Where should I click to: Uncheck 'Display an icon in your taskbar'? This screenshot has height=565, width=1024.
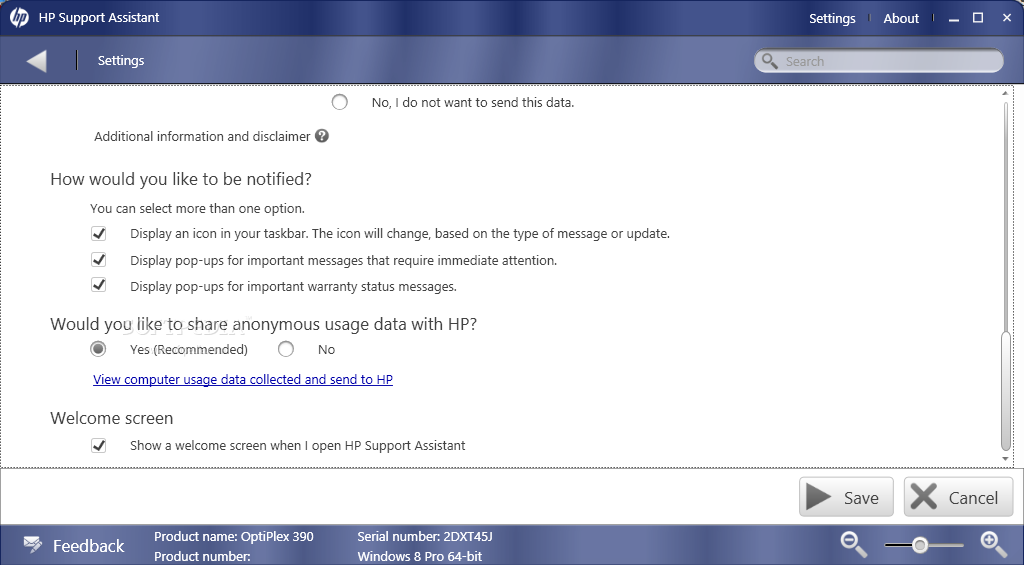click(99, 233)
